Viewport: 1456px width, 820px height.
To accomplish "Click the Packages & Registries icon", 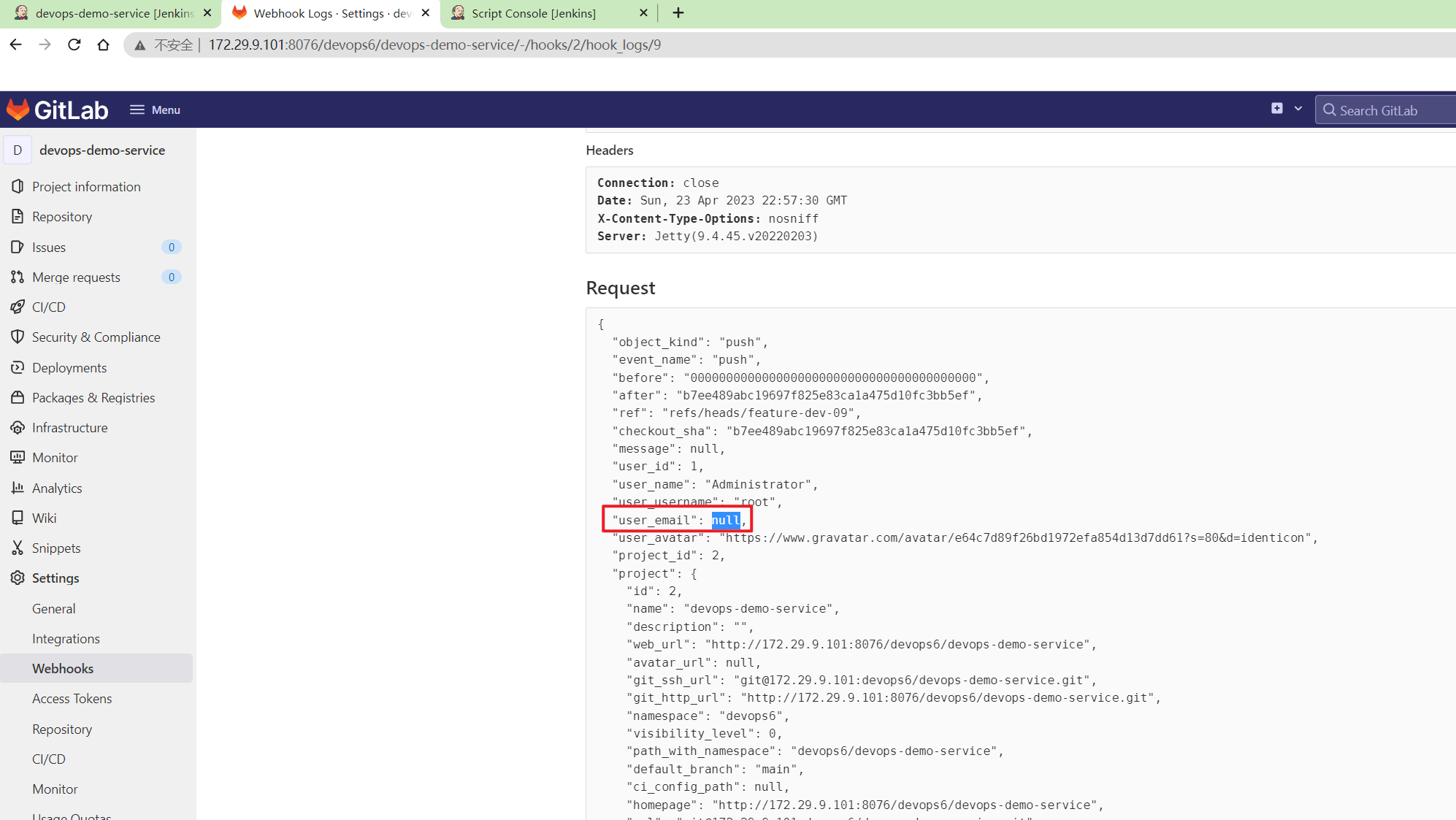I will (x=18, y=397).
